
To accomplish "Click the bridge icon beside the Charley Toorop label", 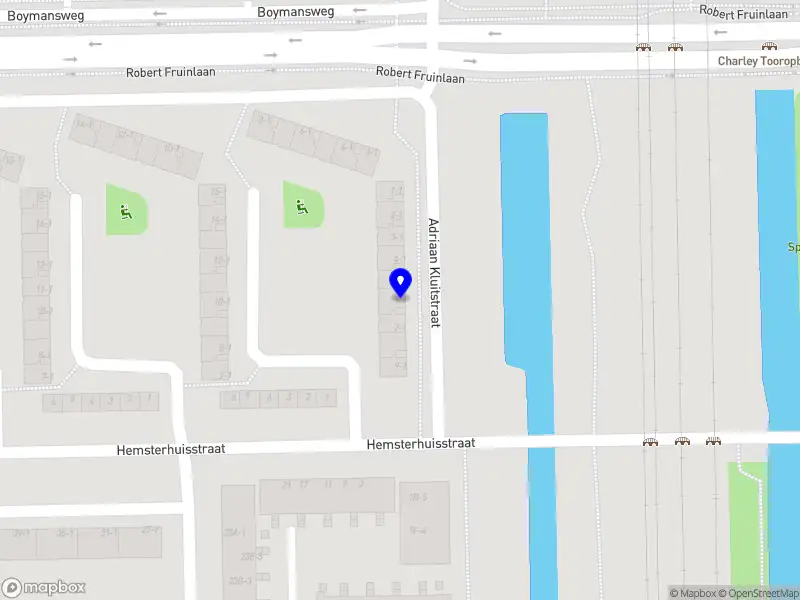I will [769, 47].
